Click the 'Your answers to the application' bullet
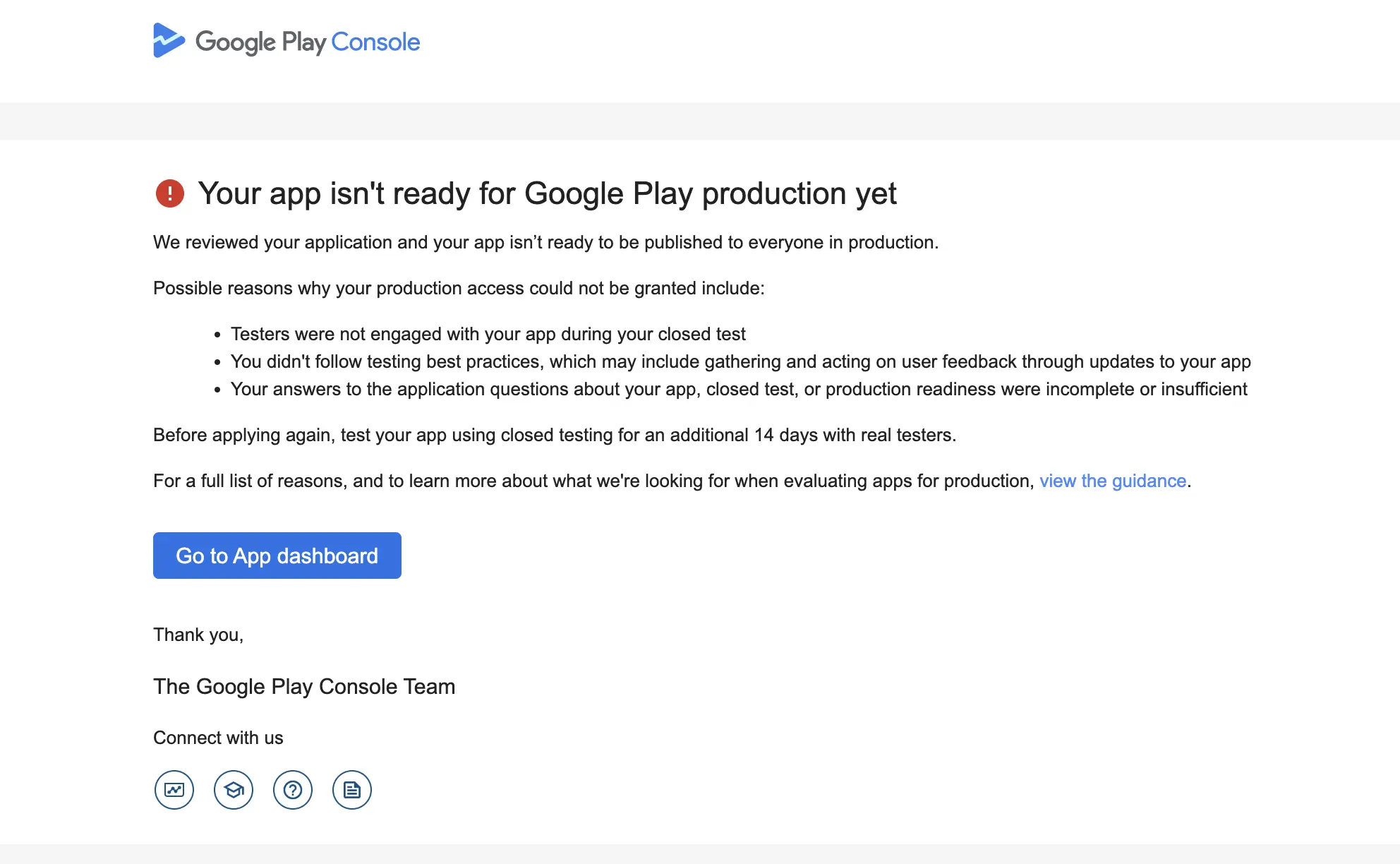The height and width of the screenshot is (864, 1400). 738,389
